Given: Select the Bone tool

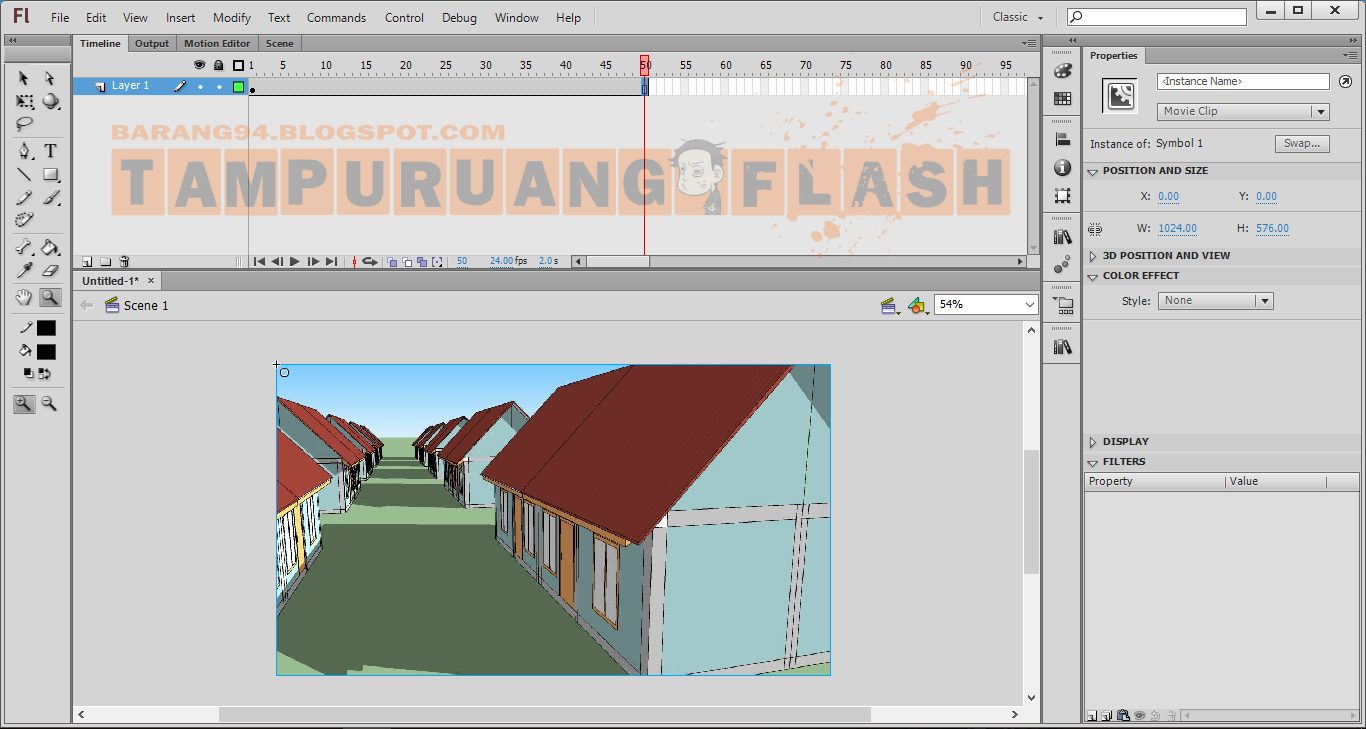Looking at the screenshot, I should 24,247.
